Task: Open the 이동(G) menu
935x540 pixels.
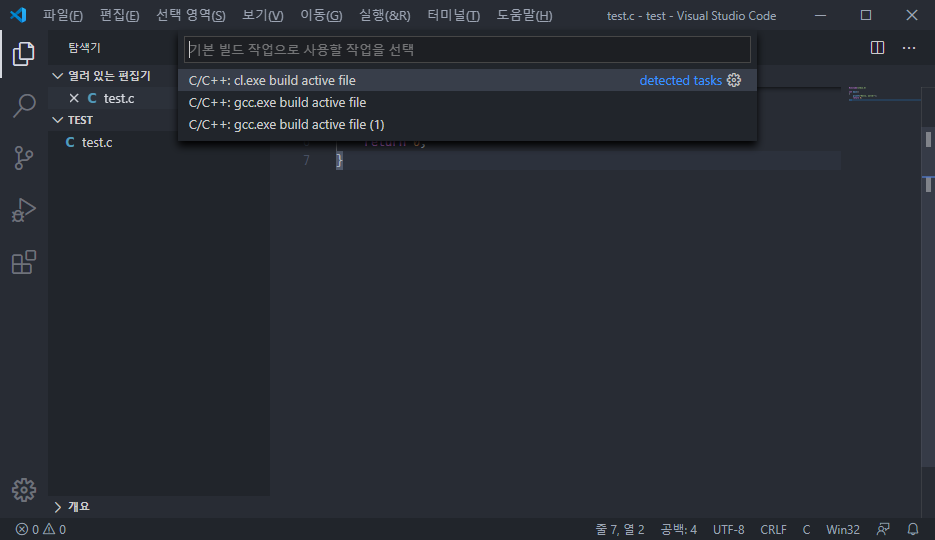Action: point(321,15)
